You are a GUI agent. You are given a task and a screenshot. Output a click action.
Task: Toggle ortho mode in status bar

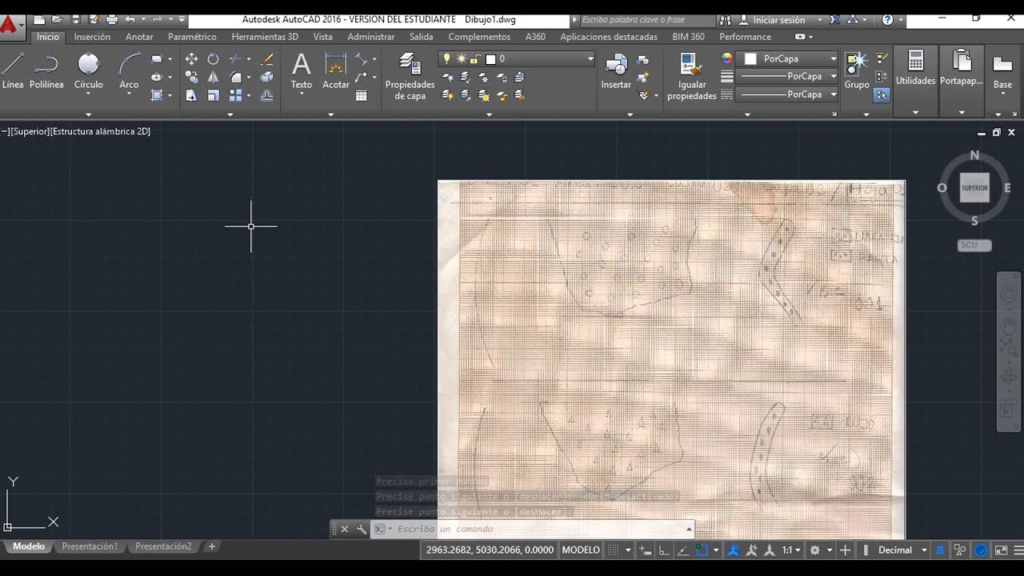point(664,550)
